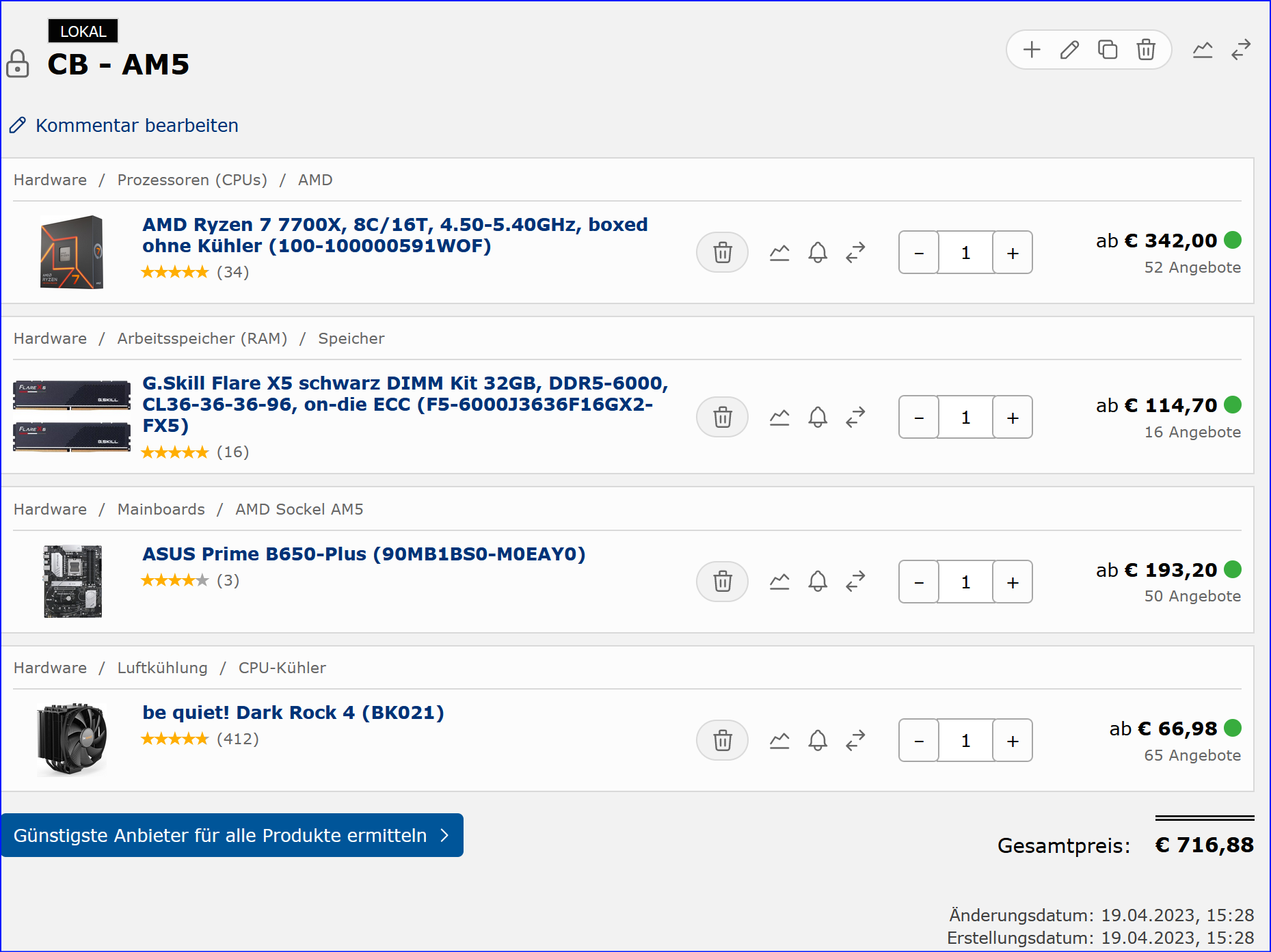Screen dimensions: 1271x952
Task: Open be quiet! Dark Rock 4 product link
Action: pos(293,712)
